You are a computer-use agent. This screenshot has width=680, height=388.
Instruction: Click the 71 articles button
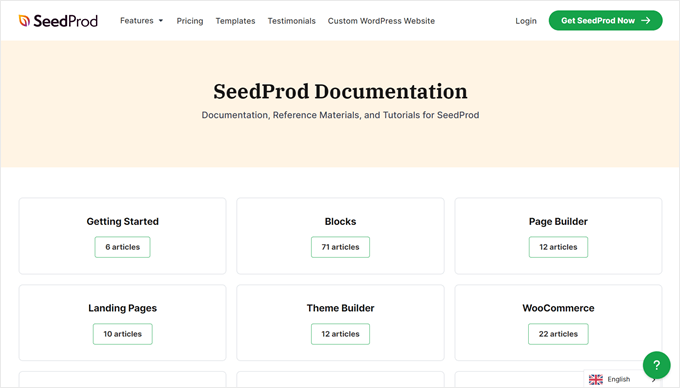coord(340,247)
